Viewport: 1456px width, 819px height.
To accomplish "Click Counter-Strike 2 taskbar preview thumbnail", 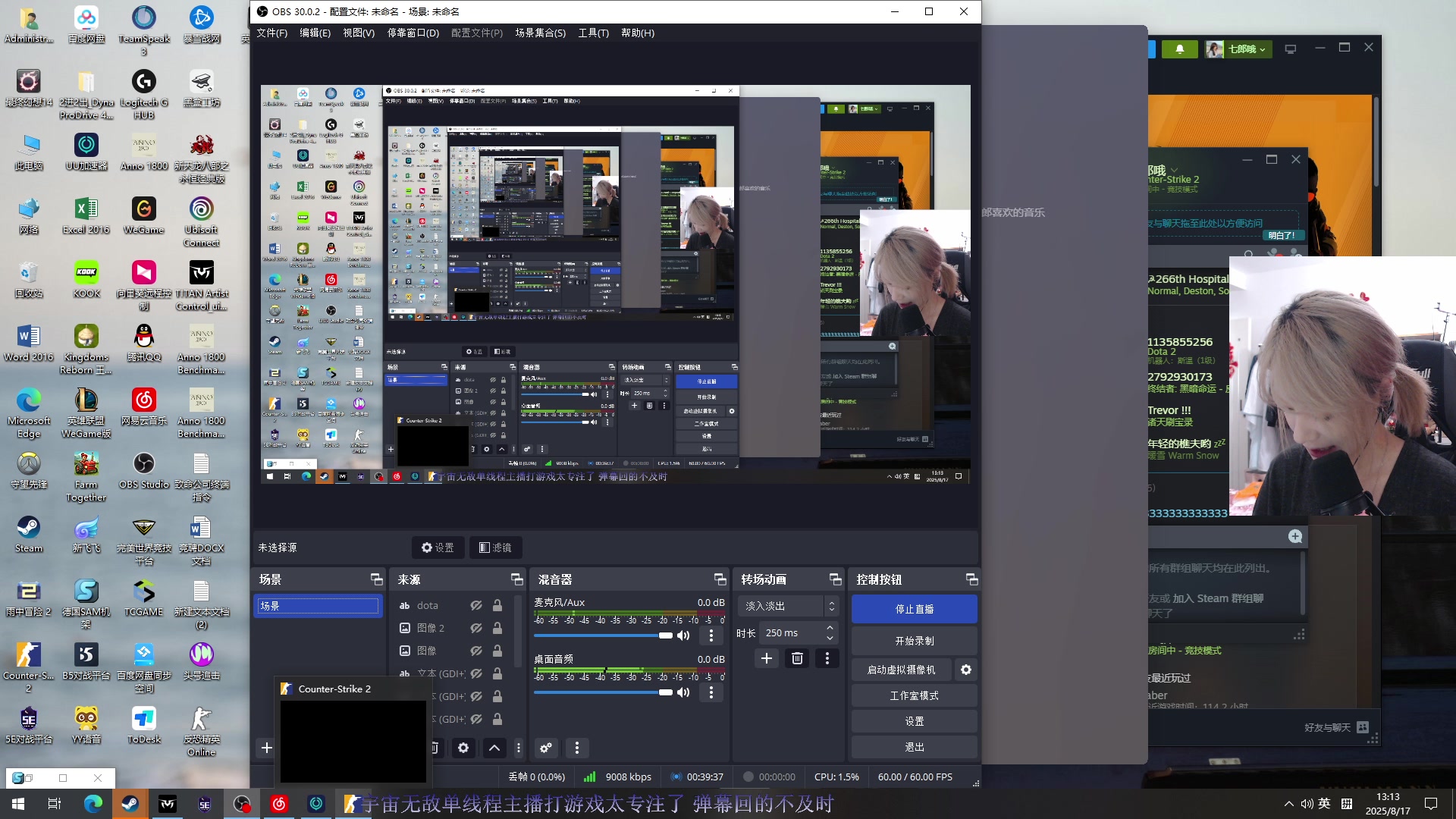I will point(353,741).
